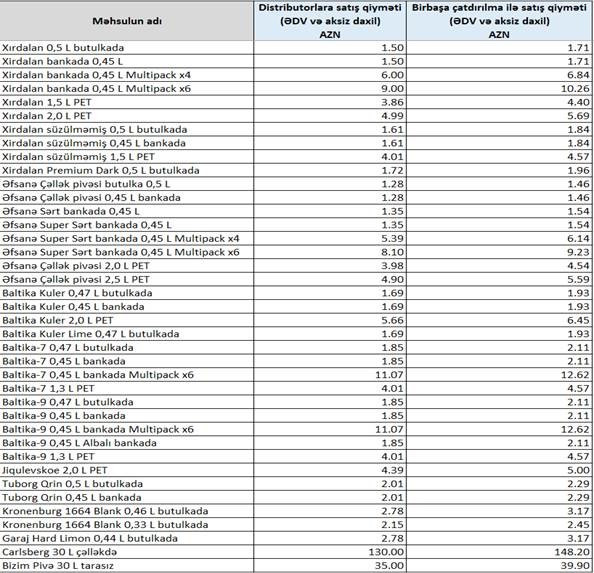This screenshot has width=594, height=573.
Task: Click direct delivery price 4.54
Action: click(499, 266)
